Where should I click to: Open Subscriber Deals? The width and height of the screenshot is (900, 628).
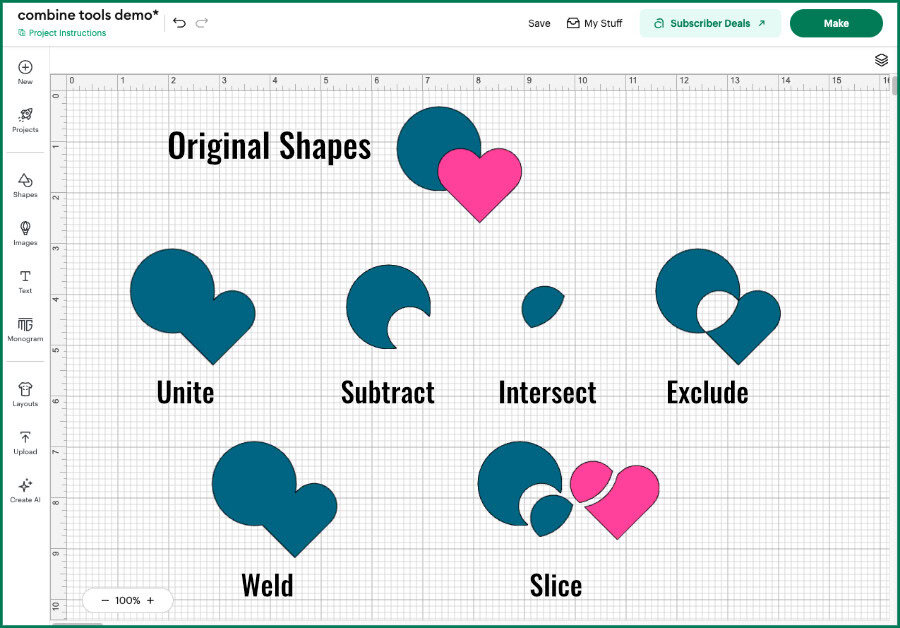click(x=710, y=24)
